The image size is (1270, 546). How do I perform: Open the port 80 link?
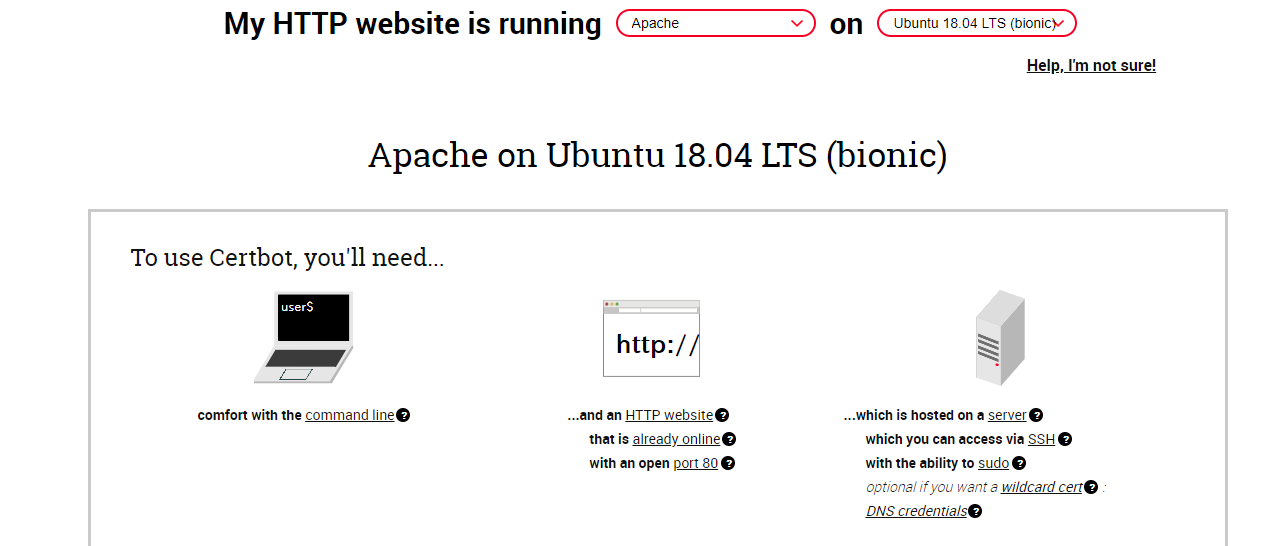coord(696,463)
